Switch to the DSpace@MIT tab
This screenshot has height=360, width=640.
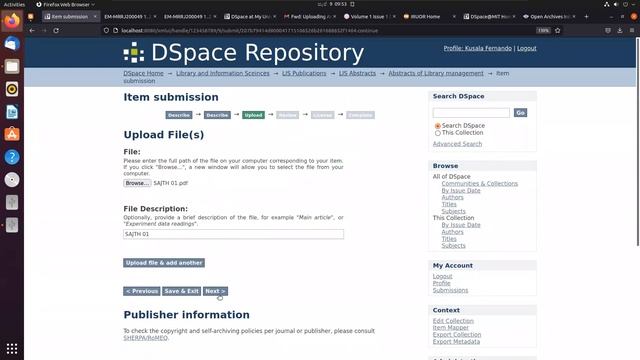[489, 16]
